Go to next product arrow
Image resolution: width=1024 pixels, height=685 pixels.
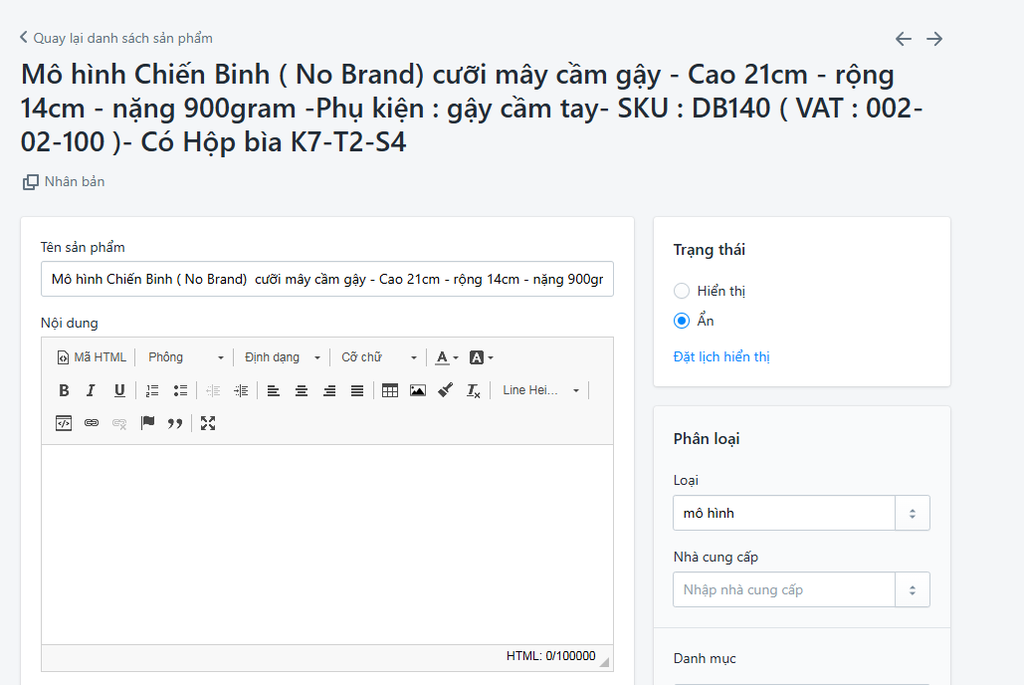[x=935, y=39]
